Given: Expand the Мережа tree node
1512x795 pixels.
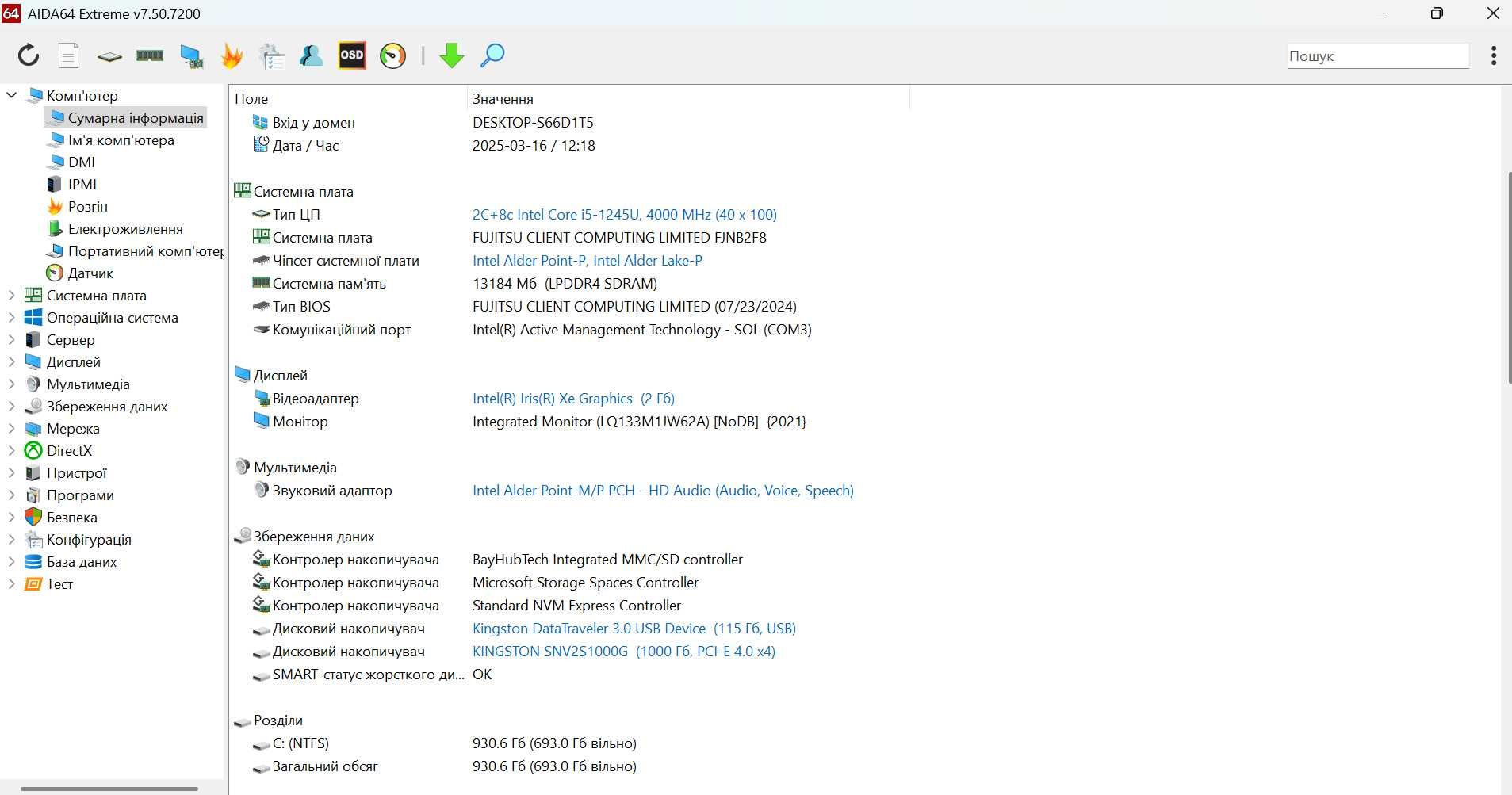Looking at the screenshot, I should (11, 428).
